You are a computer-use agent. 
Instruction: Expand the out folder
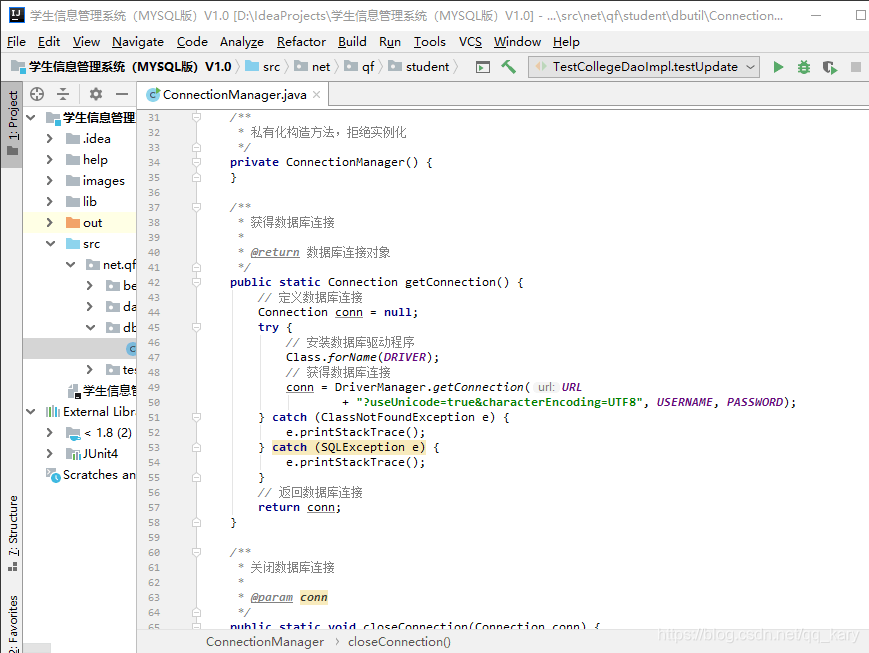[50, 223]
